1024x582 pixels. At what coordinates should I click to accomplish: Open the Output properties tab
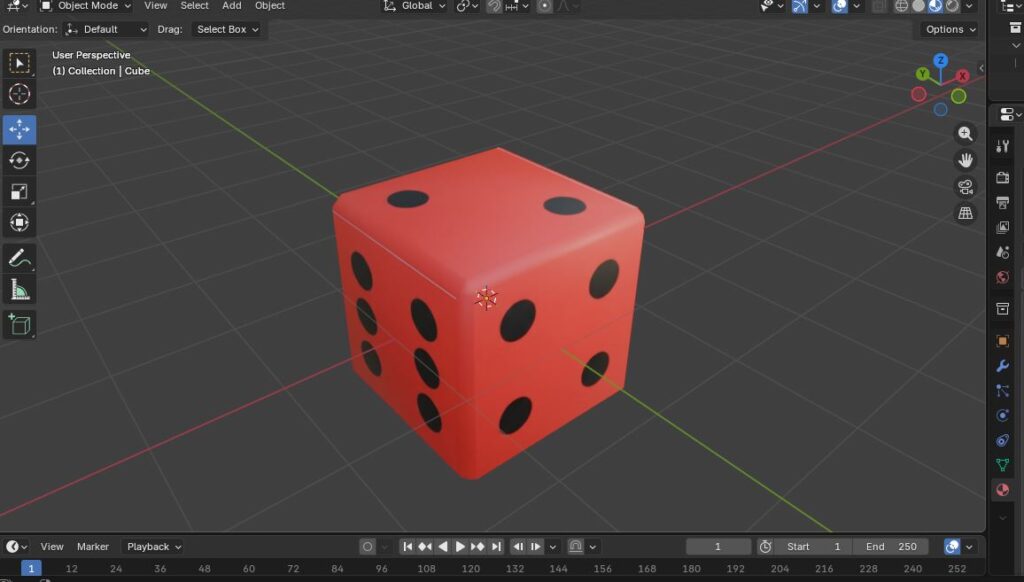pyautogui.click(x=1002, y=202)
